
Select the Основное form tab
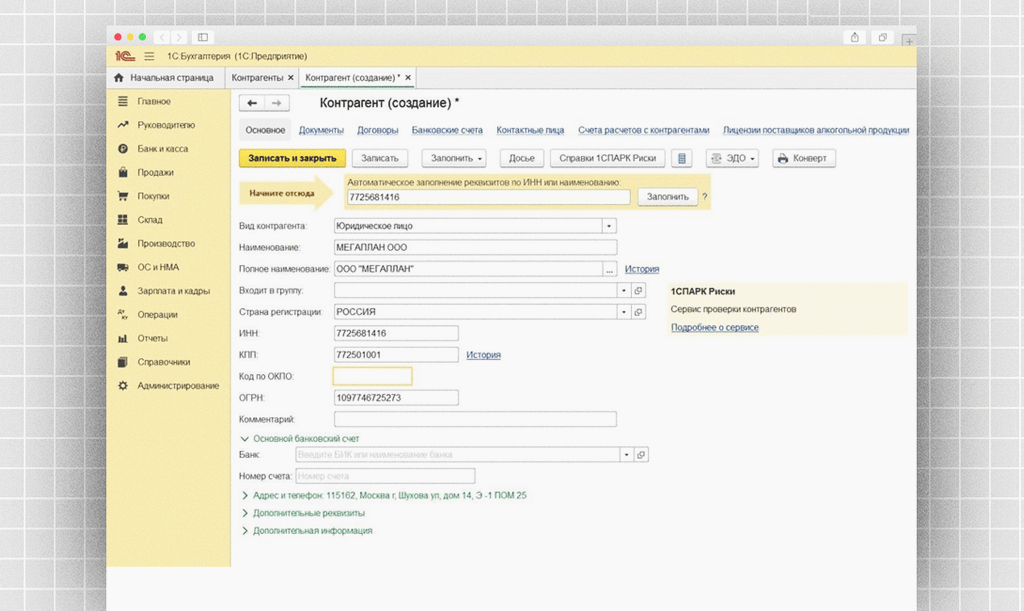pos(265,130)
